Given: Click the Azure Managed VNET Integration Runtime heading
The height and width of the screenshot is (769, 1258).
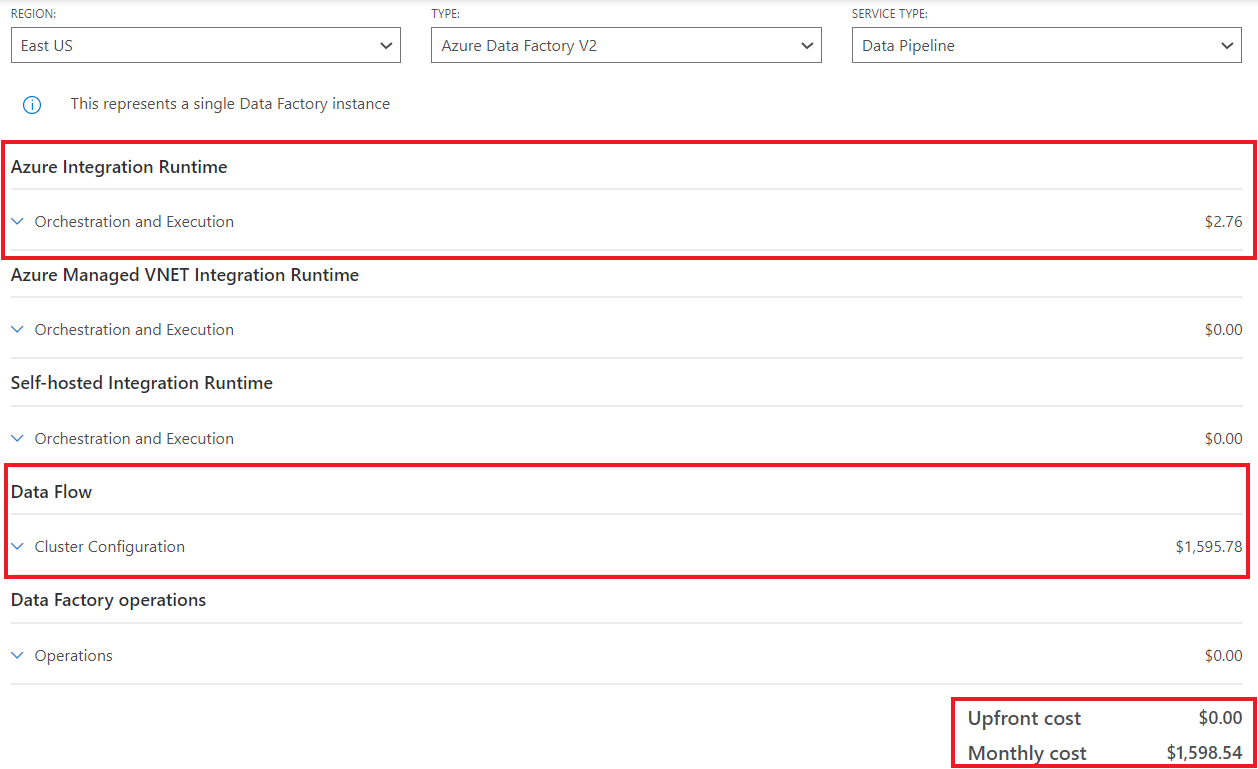Looking at the screenshot, I should pyautogui.click(x=185, y=275).
